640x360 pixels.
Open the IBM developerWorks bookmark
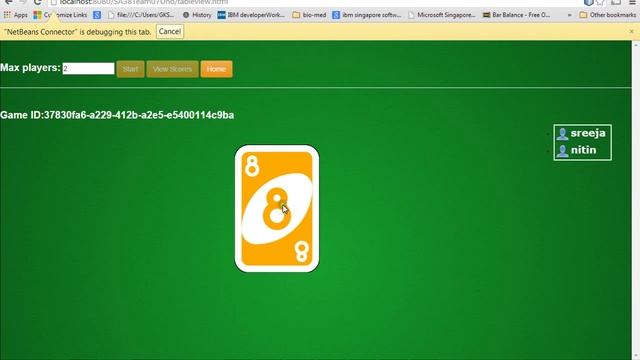coord(251,15)
